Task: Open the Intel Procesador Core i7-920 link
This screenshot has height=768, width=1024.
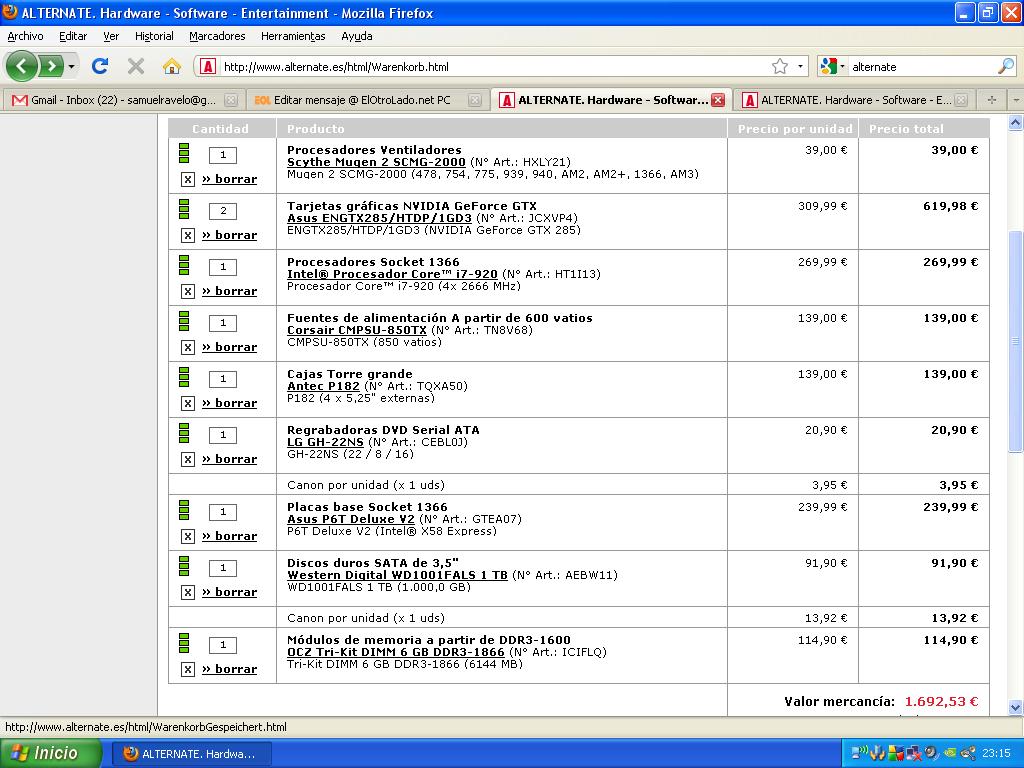Action: click(x=392, y=274)
